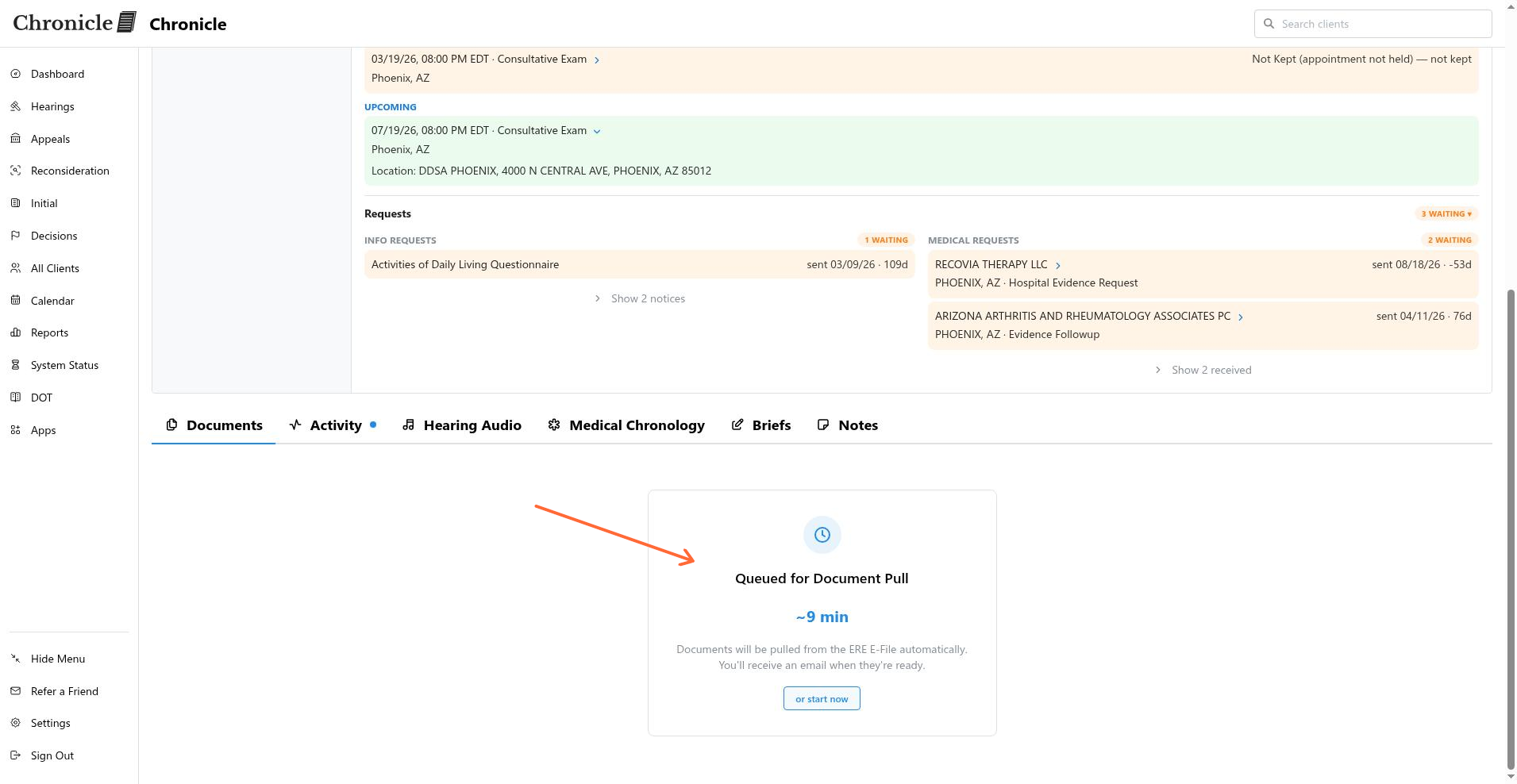Click the Chronicle title text
The width and height of the screenshot is (1517, 784).
(x=188, y=24)
